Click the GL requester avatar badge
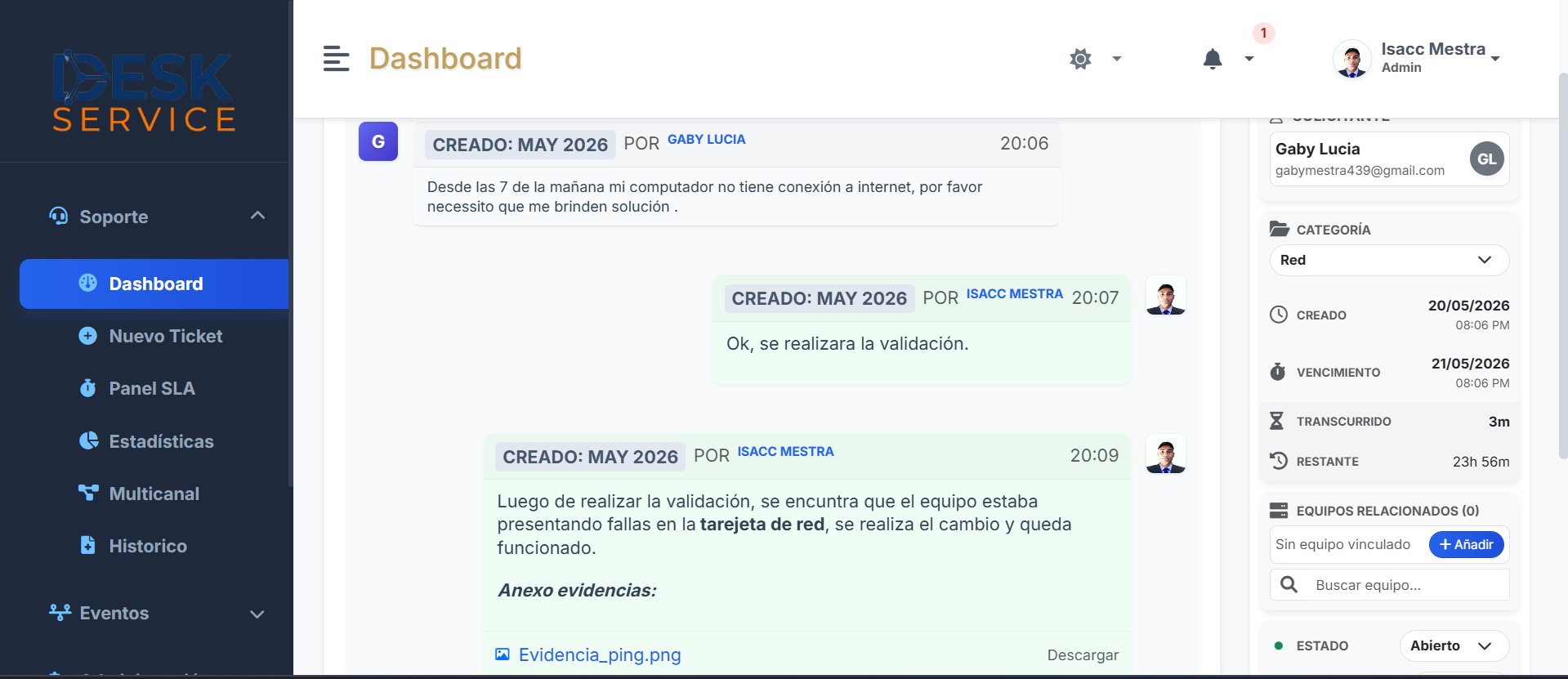1568x679 pixels. [1486, 159]
